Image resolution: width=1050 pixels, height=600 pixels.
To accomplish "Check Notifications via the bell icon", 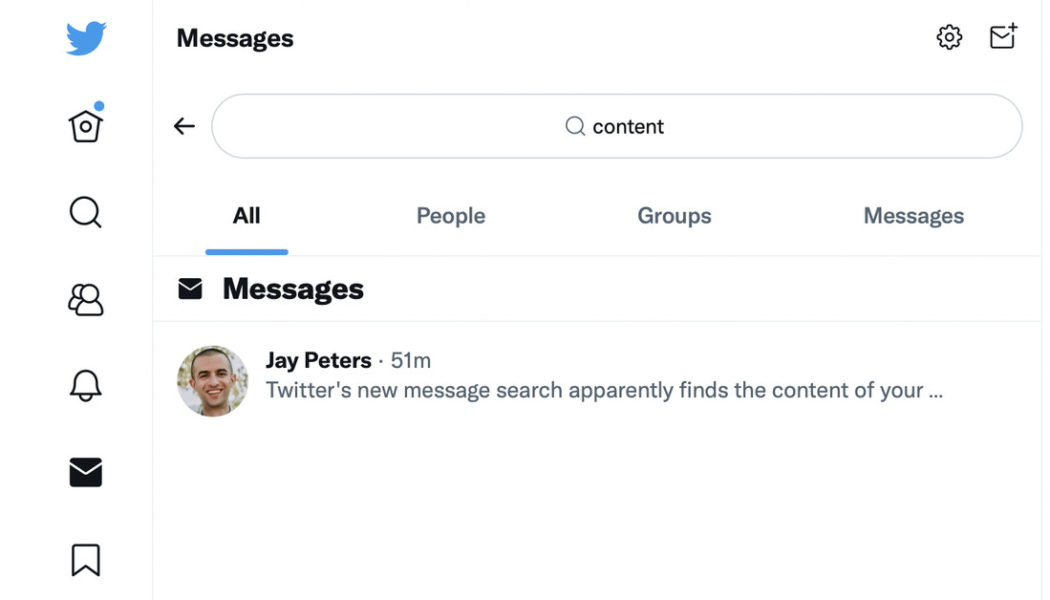I will tap(85, 386).
